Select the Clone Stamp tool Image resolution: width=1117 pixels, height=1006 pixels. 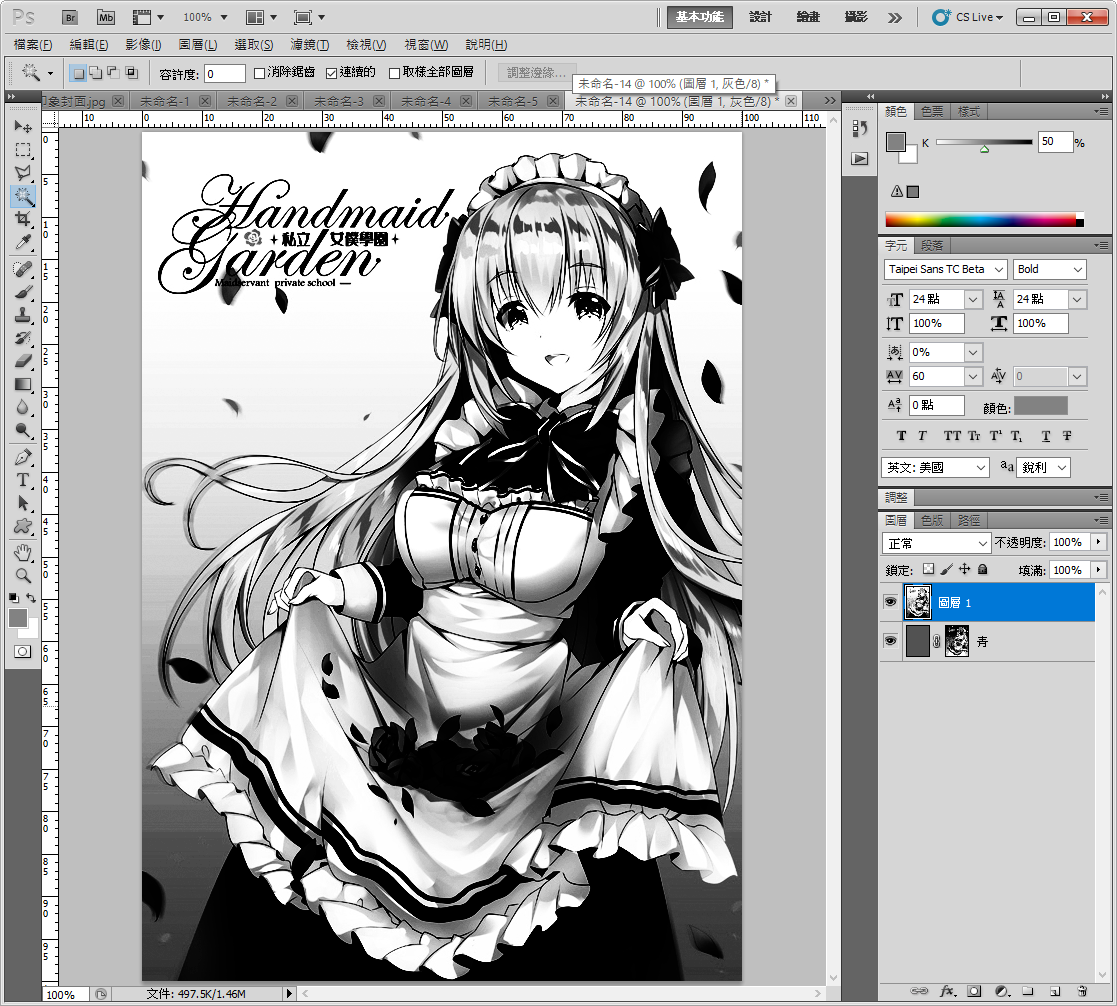(23, 315)
